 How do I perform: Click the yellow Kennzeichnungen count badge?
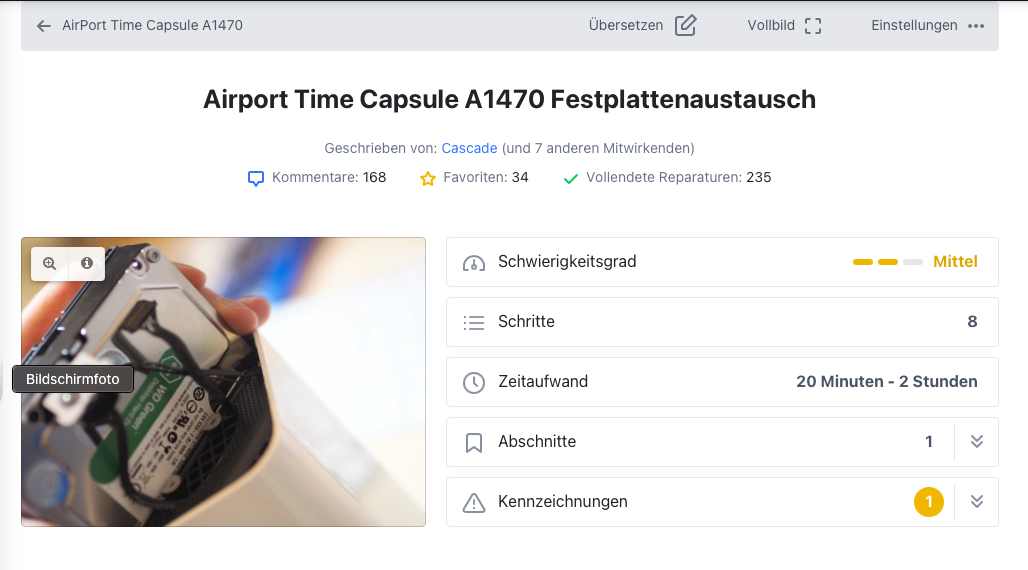[x=928, y=502]
